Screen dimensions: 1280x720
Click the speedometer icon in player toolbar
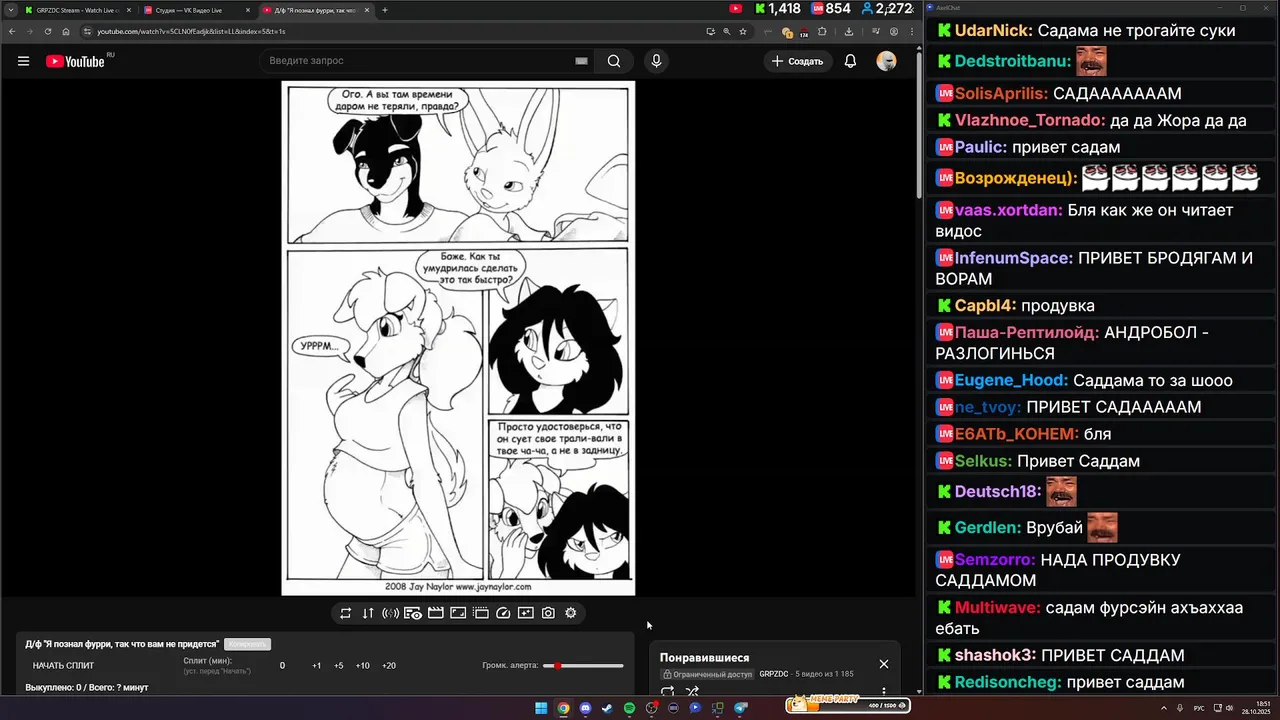click(x=503, y=613)
